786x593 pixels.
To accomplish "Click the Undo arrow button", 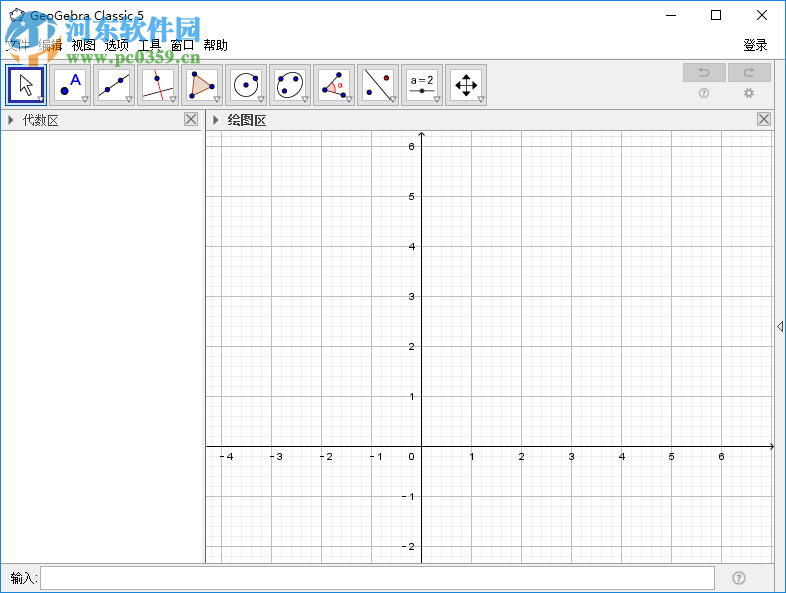I will [x=704, y=73].
